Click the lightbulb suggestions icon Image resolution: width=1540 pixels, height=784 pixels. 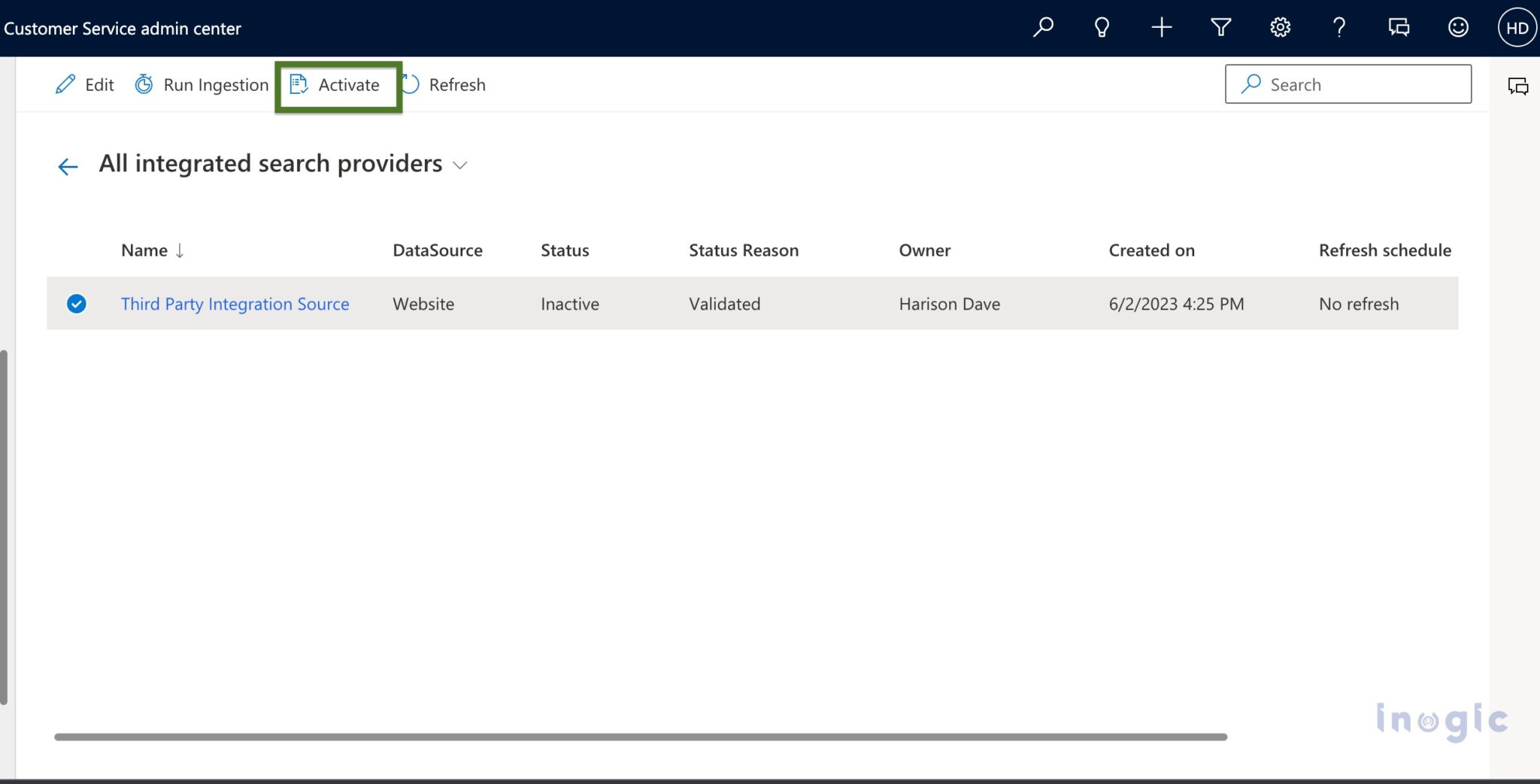click(1102, 27)
